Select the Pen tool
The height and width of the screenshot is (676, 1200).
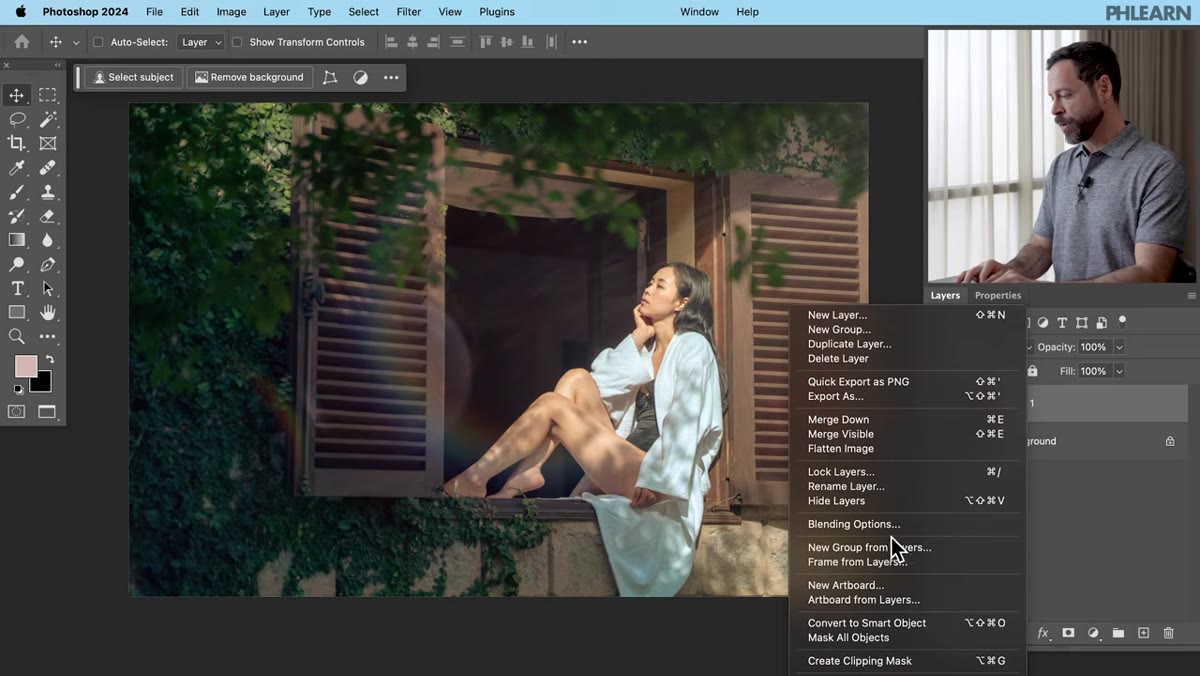click(47, 265)
